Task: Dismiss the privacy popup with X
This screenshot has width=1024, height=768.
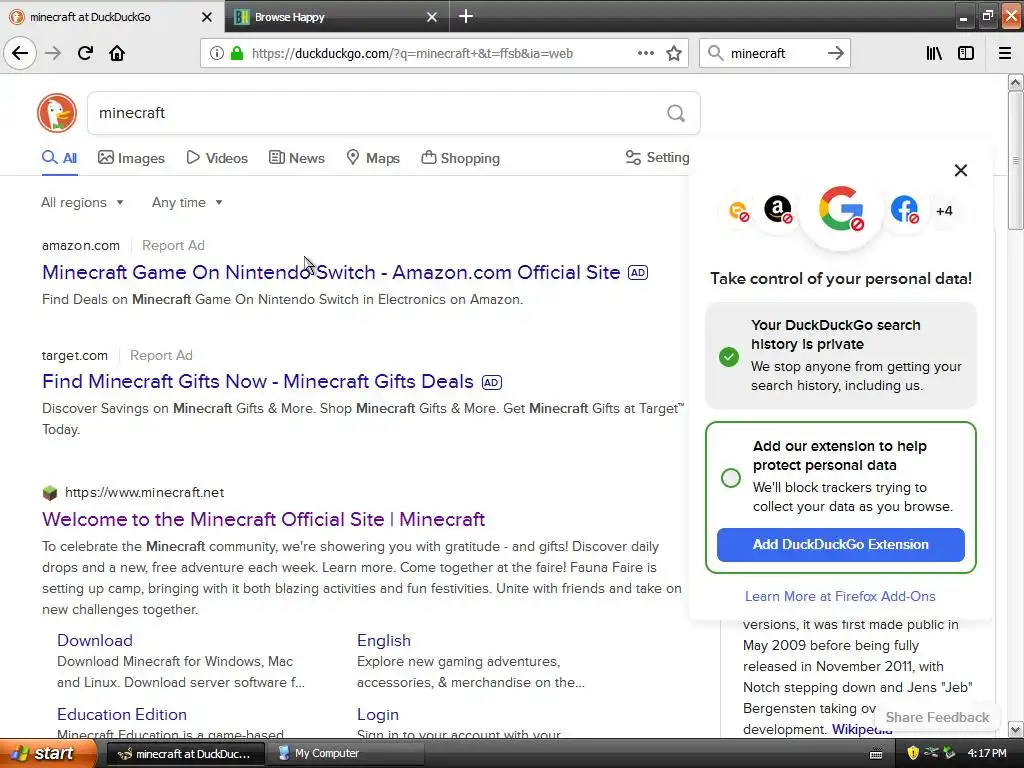Action: point(961,170)
